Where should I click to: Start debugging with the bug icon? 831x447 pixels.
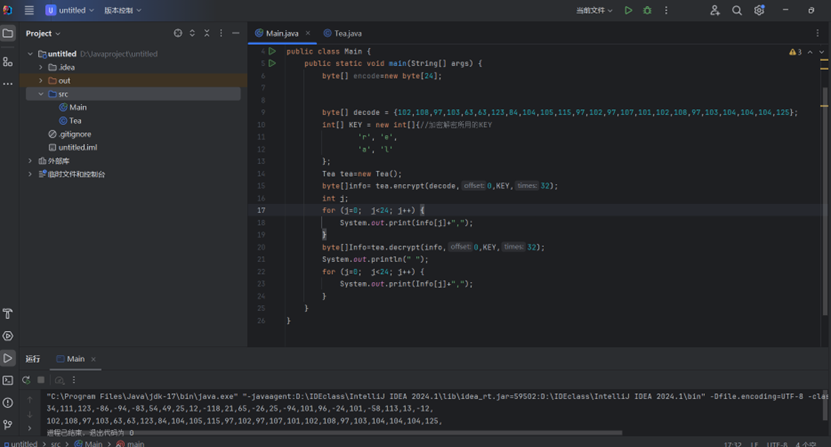click(647, 10)
